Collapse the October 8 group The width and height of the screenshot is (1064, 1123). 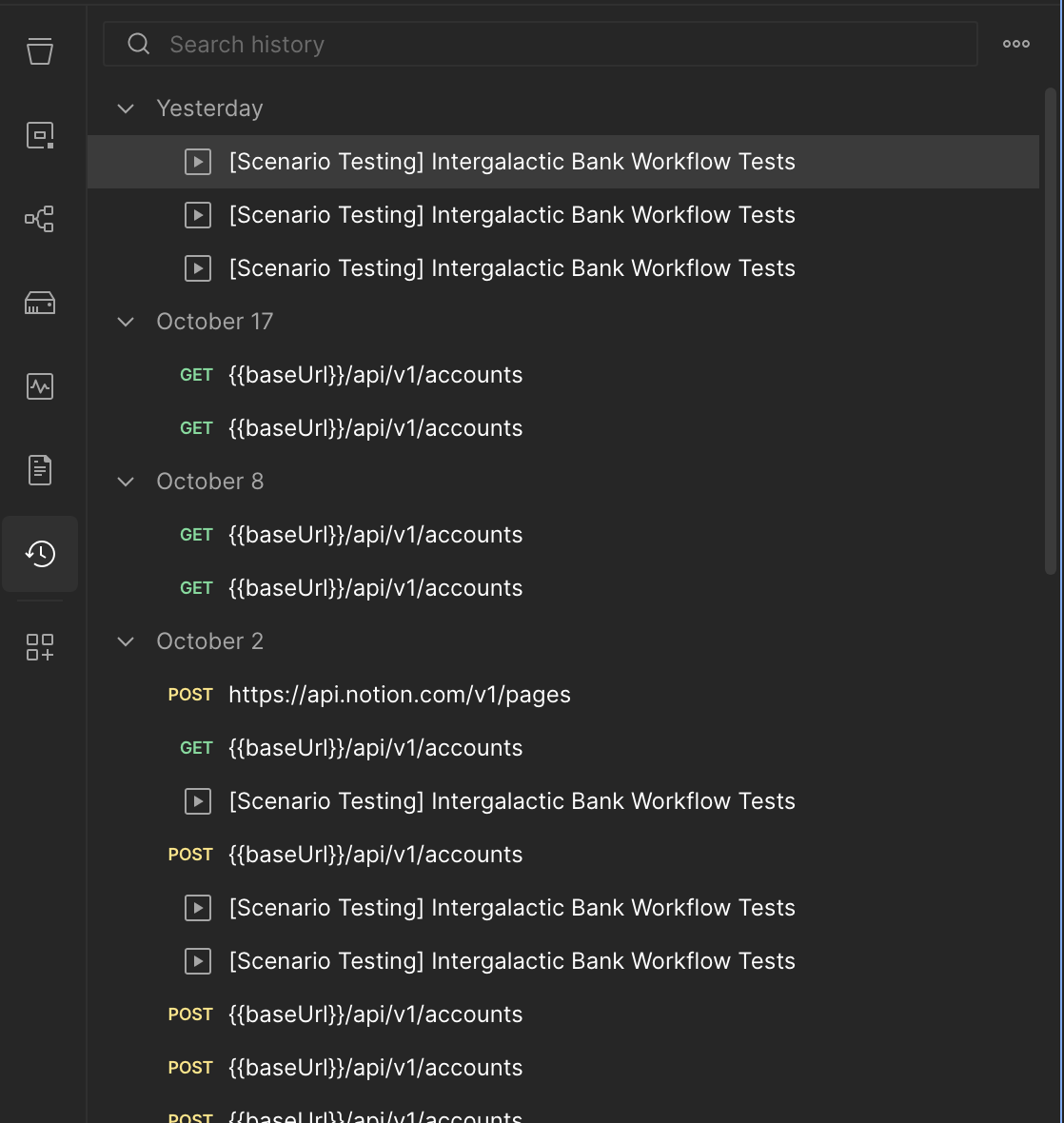pos(126,482)
